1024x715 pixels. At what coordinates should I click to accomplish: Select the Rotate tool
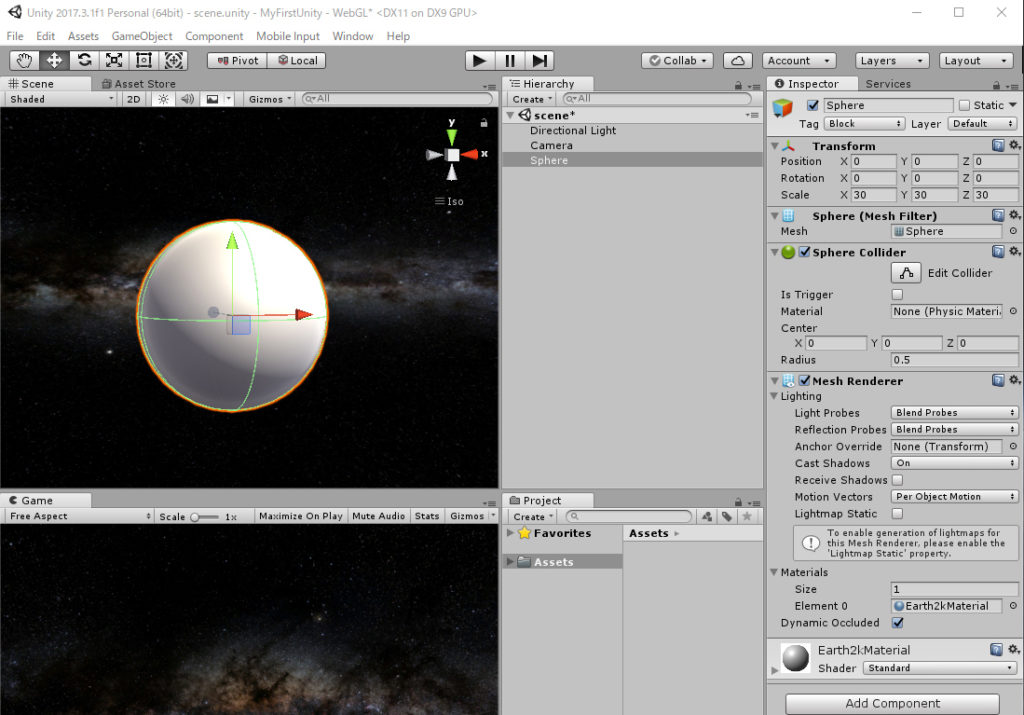84,61
